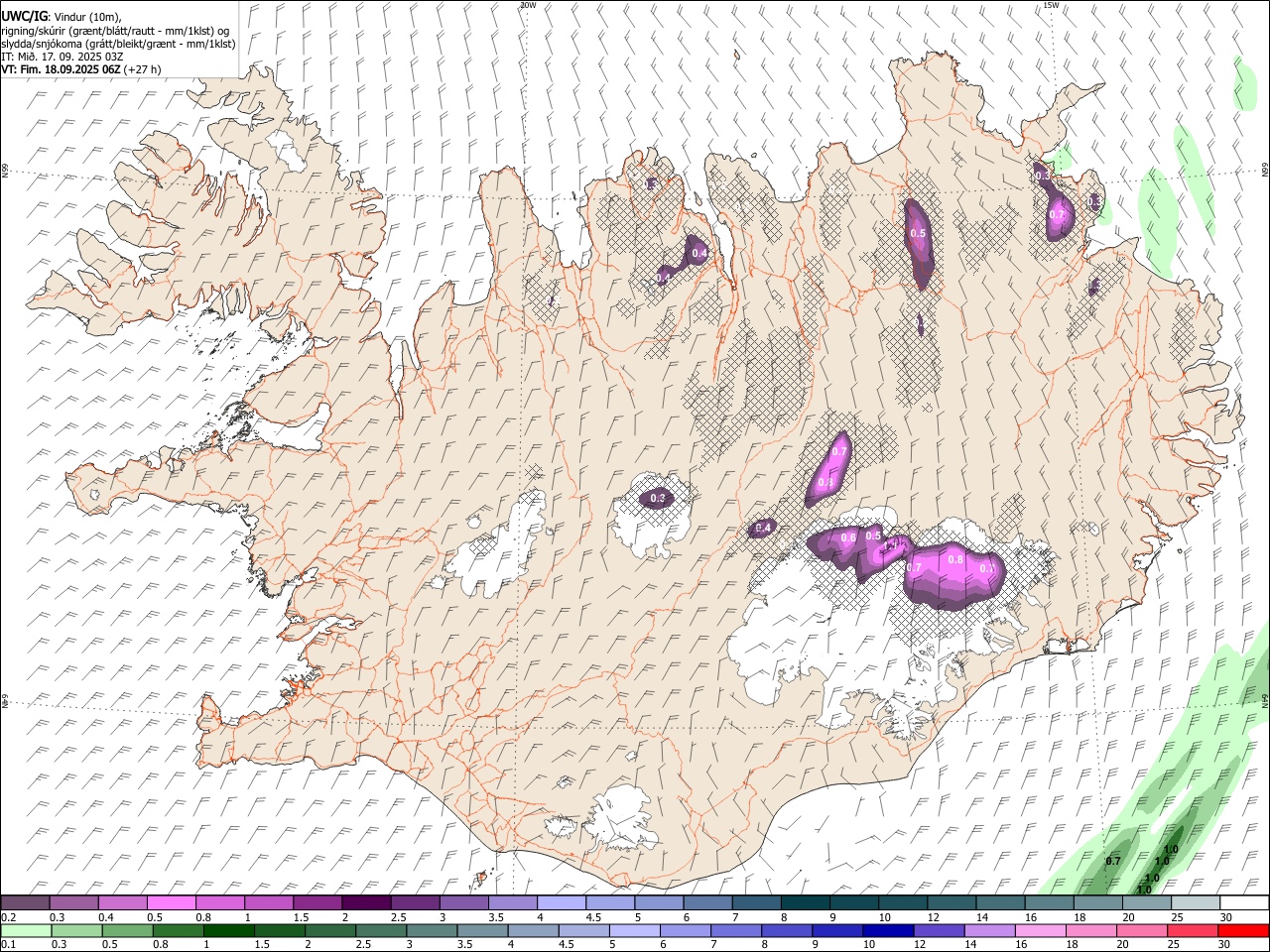Select deep blue rain swatch between 10 and 12

pyautogui.click(x=887, y=930)
